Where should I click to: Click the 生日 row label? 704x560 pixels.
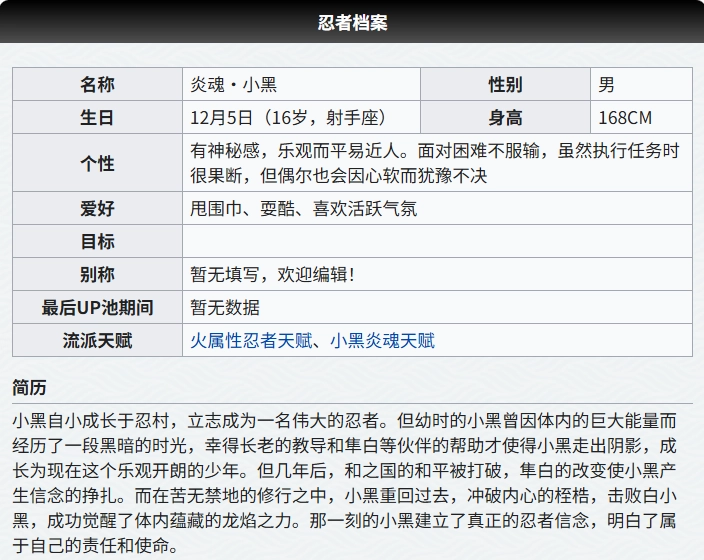pyautogui.click(x=97, y=118)
